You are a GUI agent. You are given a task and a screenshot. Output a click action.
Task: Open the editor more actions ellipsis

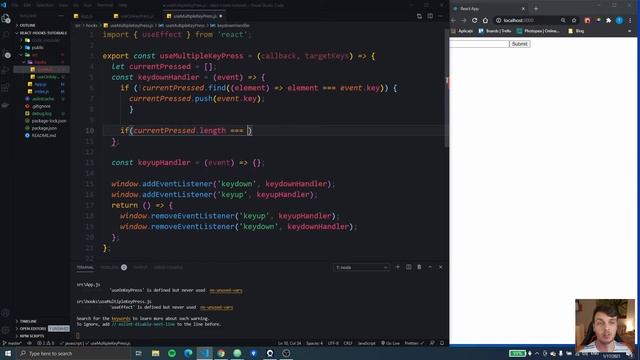(441, 16)
